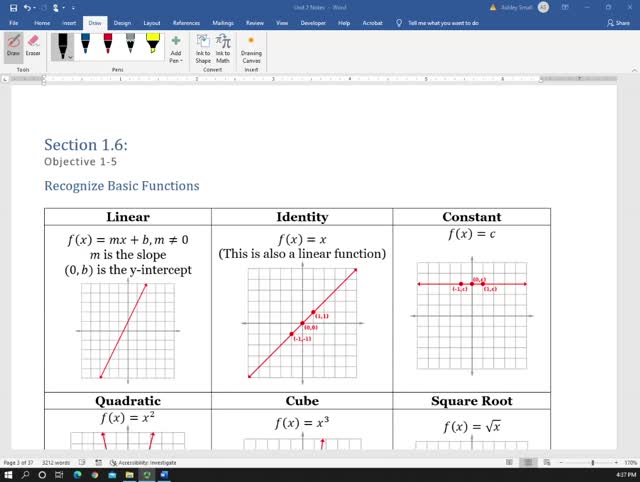The width and height of the screenshot is (640, 482).
Task: Choose the black pen
Action: [x=62, y=46]
